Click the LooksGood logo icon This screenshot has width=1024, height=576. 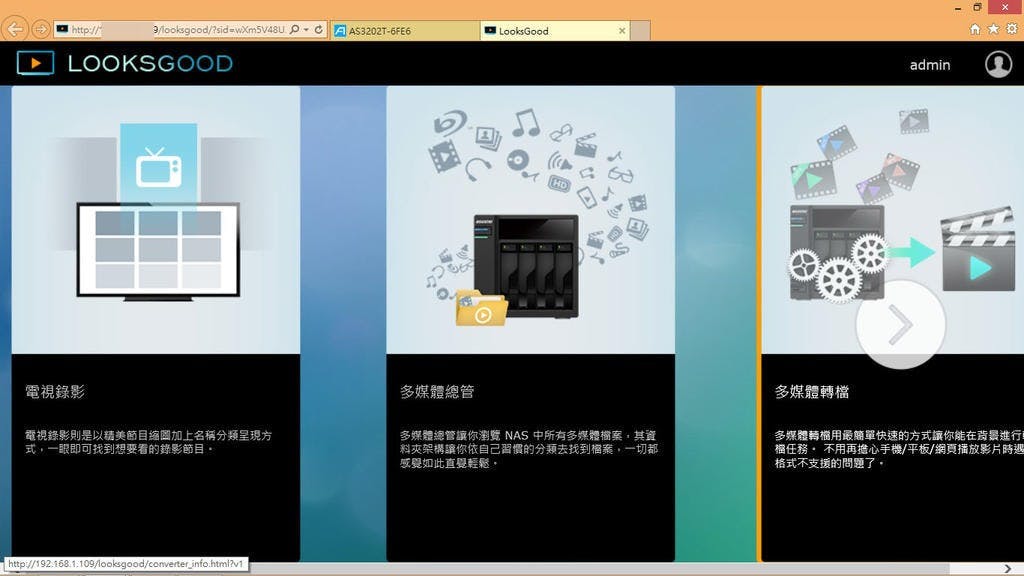[x=35, y=64]
